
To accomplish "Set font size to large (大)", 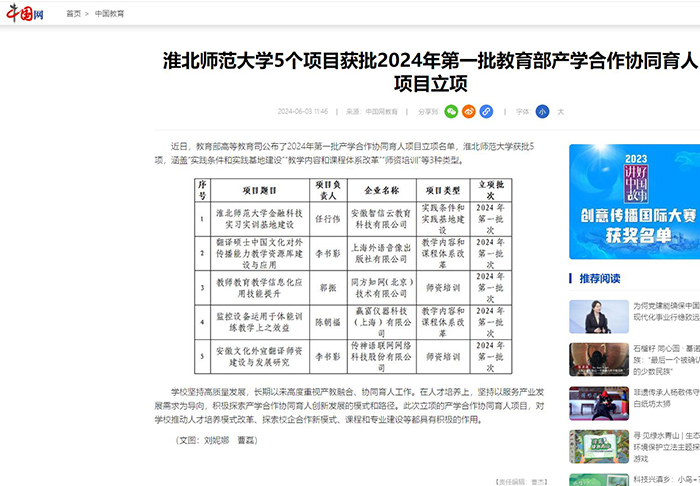I will tap(561, 111).
